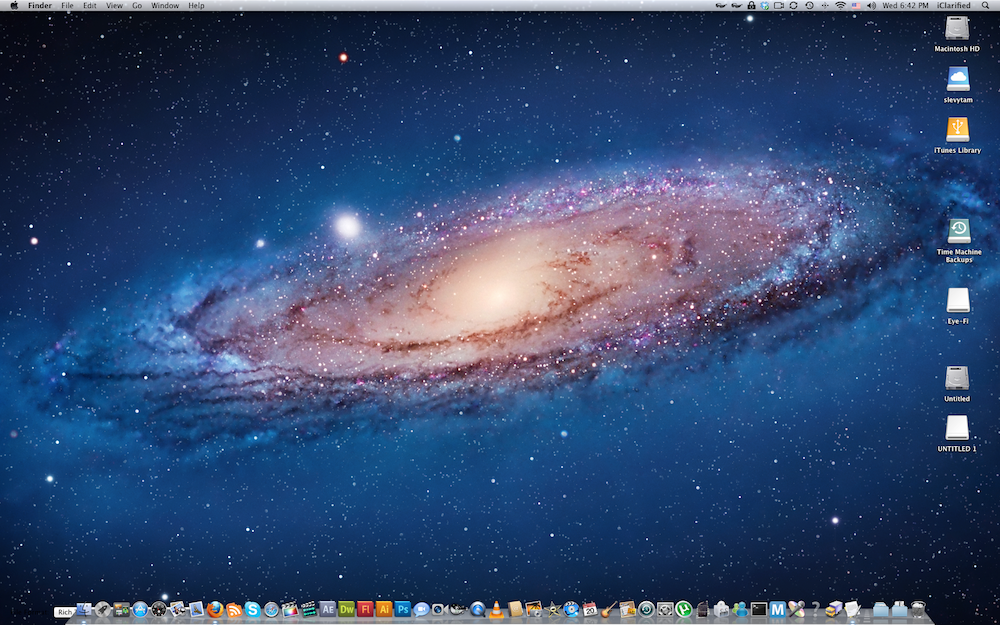The width and height of the screenshot is (1000, 625).
Task: Open the Trash in the Dock
Action: [918, 609]
